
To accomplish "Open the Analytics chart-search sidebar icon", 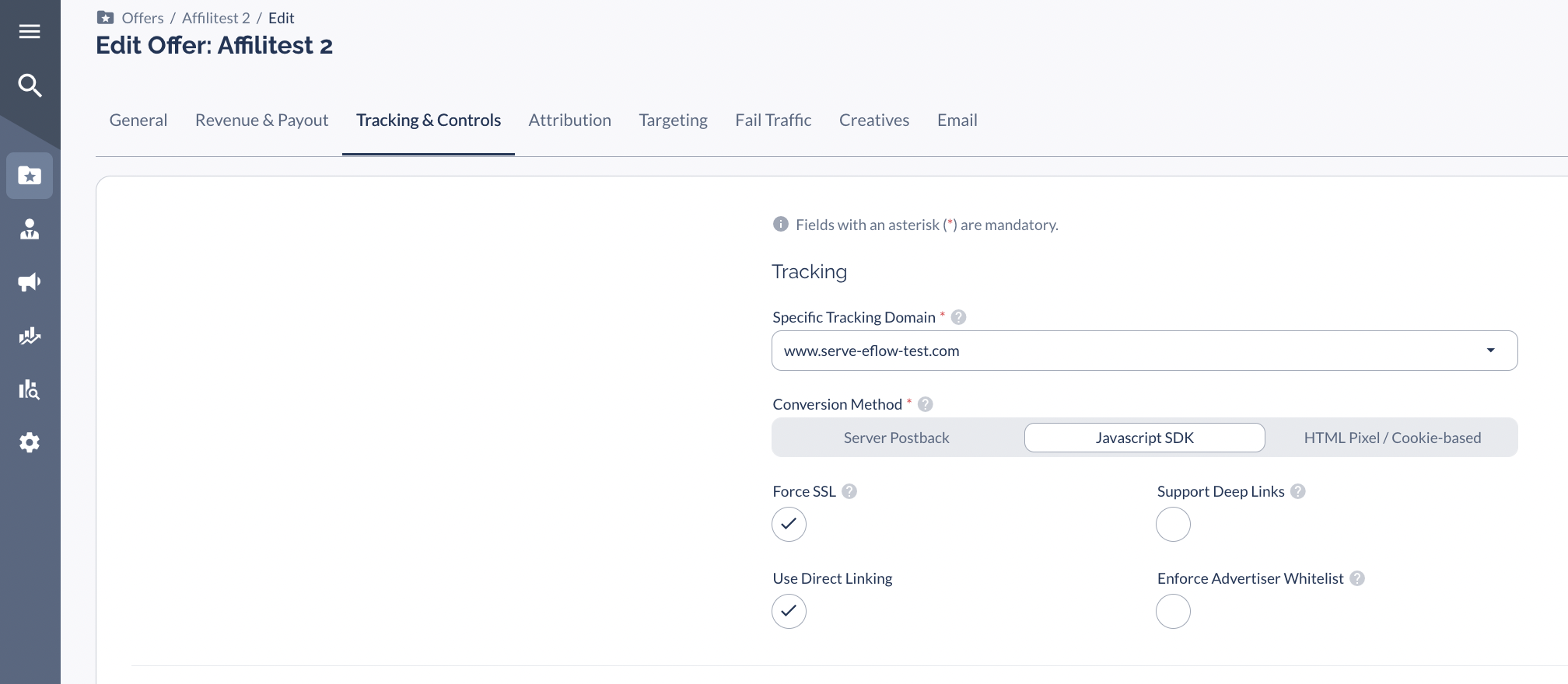I will coord(30,389).
